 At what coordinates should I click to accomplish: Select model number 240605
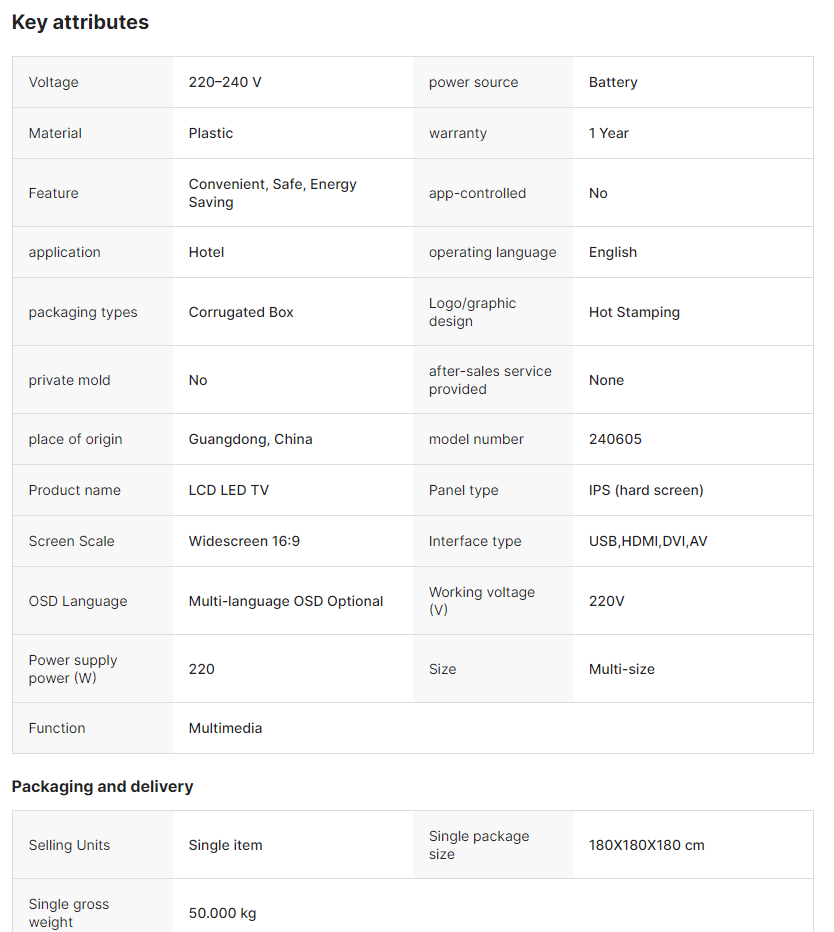tap(615, 439)
